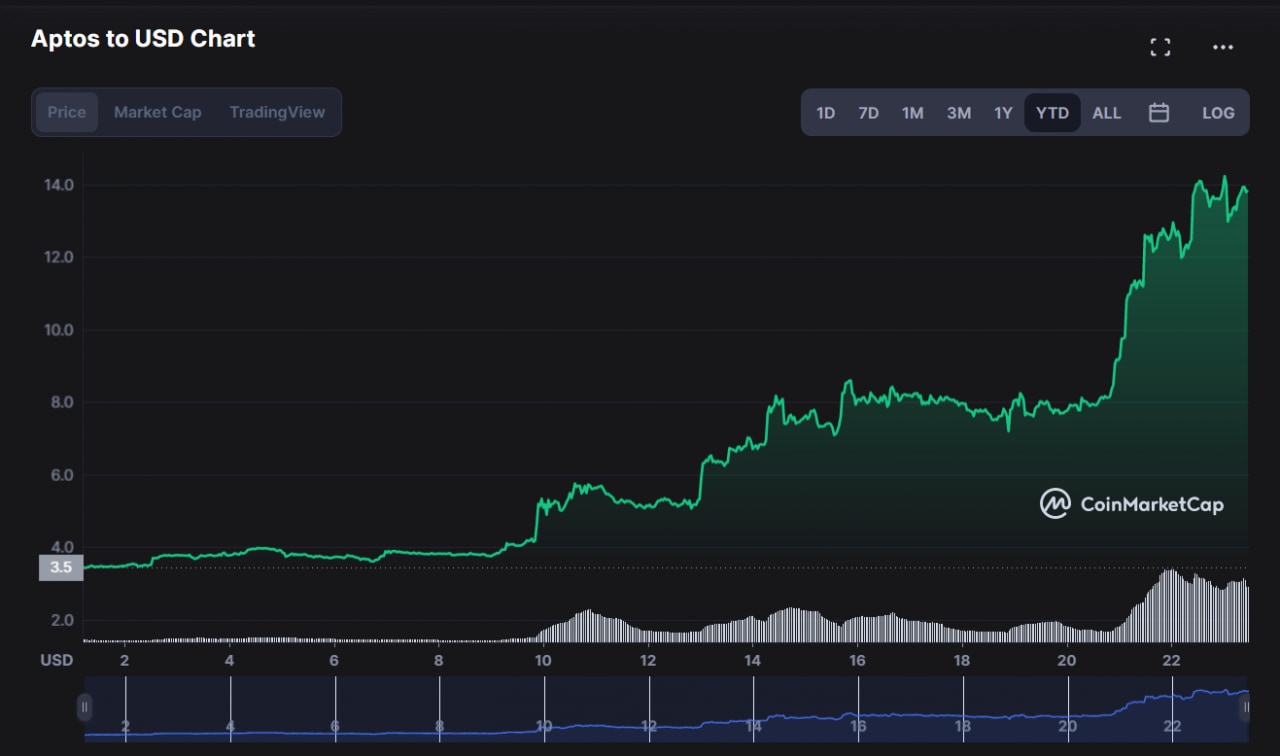Click the price peak near 14.0
This screenshot has height=756, width=1280.
pyautogui.click(x=1224, y=178)
